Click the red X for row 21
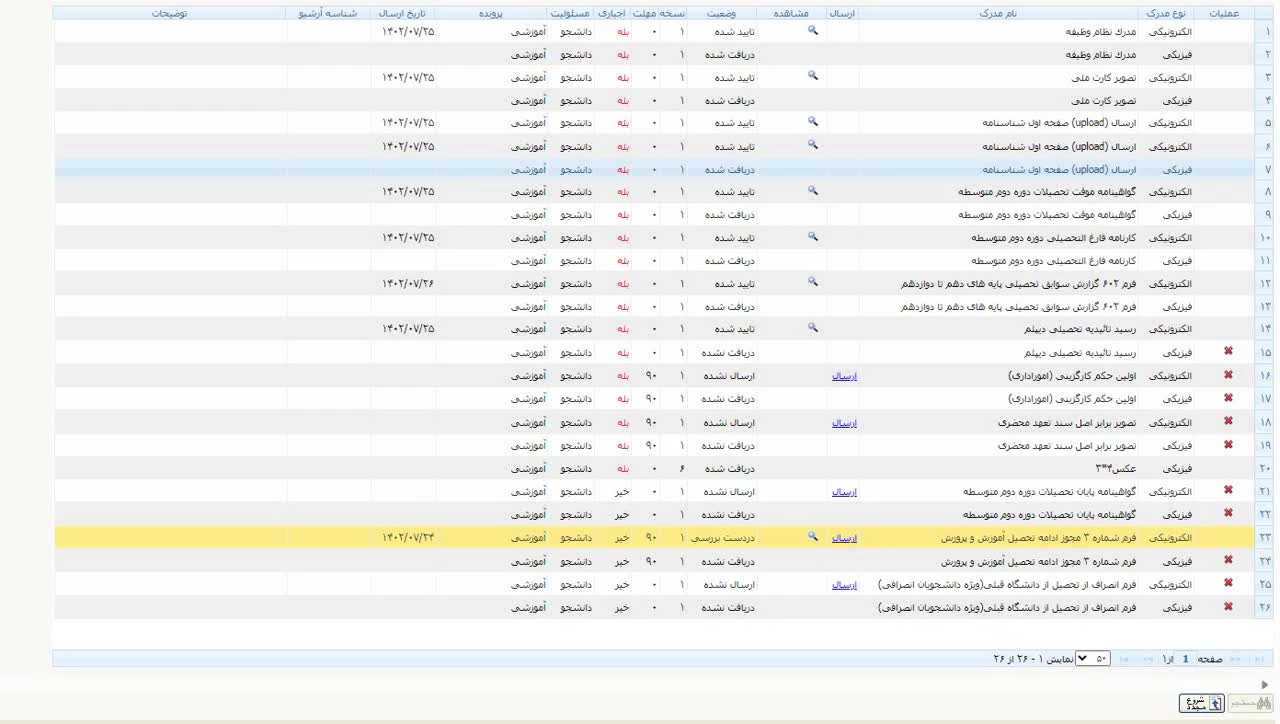The image size is (1280, 724). (1228, 490)
